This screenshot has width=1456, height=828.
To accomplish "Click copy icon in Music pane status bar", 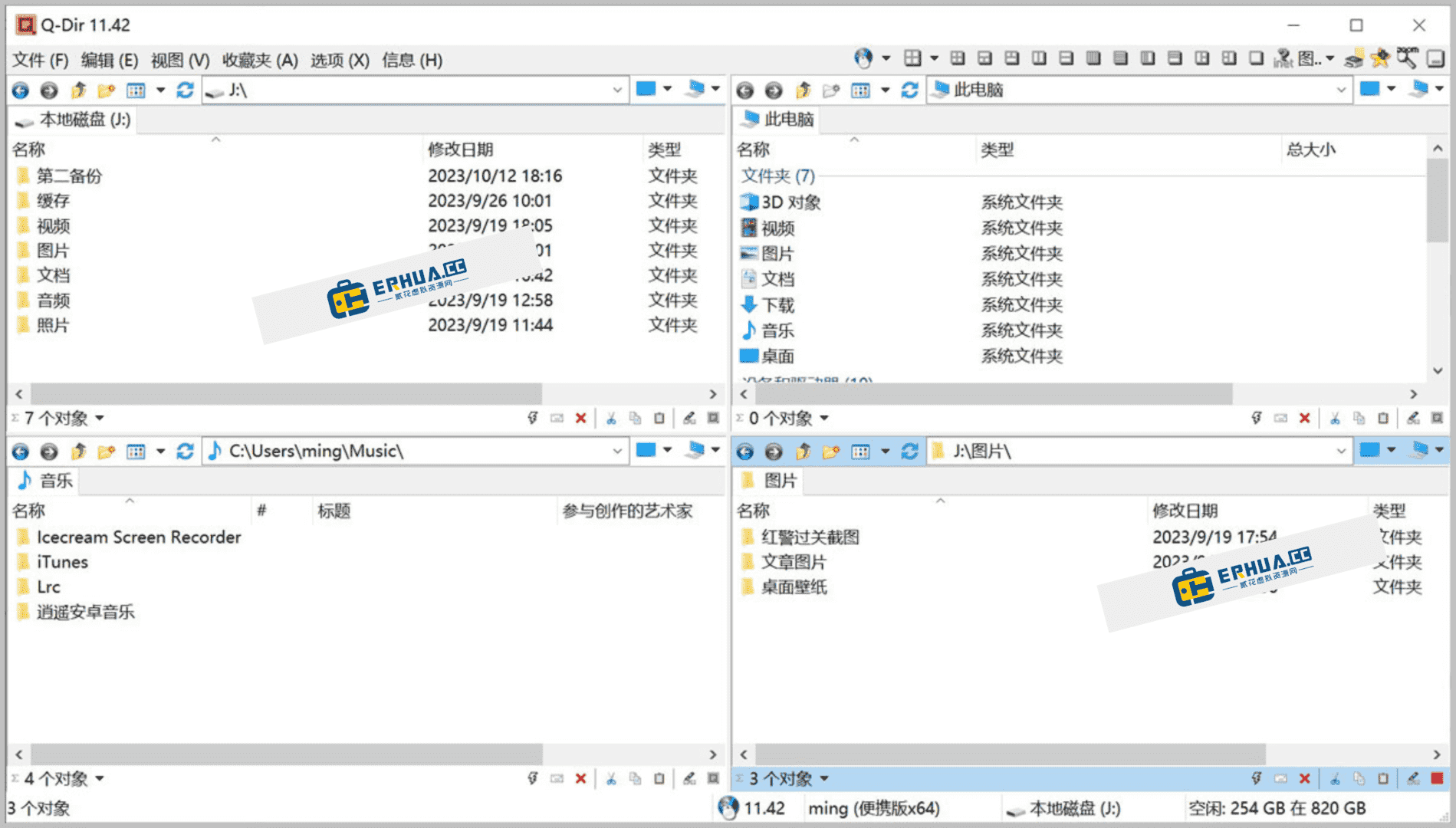I will click(635, 779).
